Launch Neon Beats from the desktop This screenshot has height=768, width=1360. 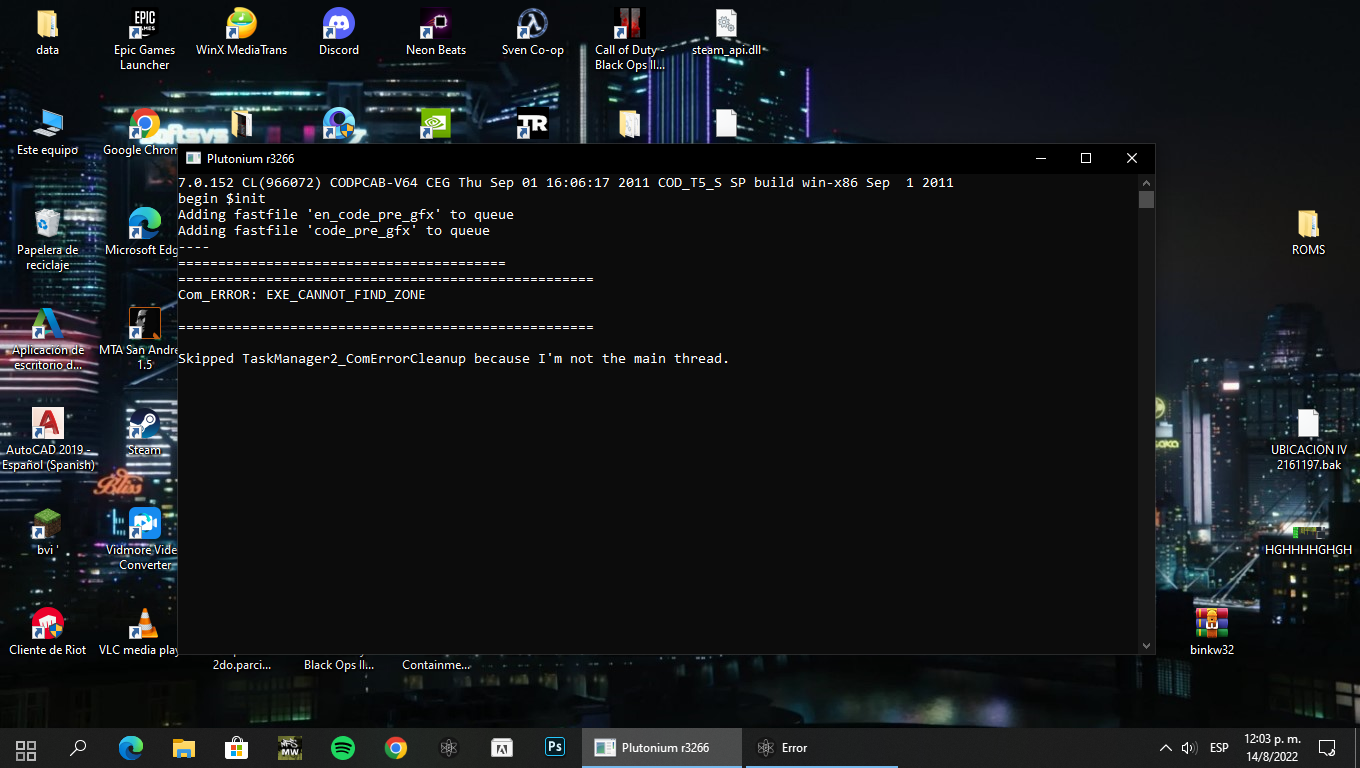(x=436, y=32)
